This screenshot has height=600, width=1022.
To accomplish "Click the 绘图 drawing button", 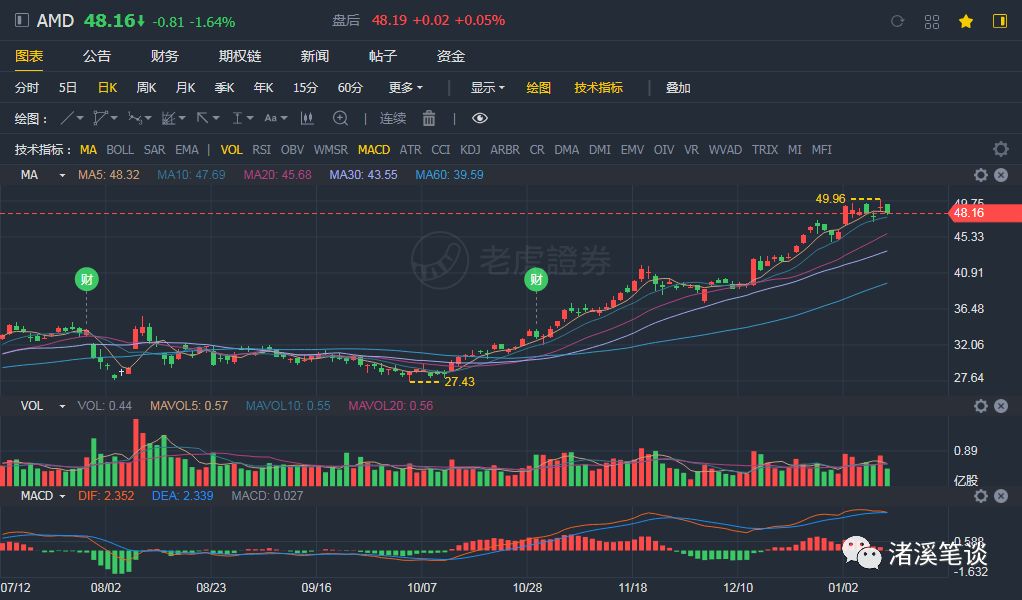I will pyautogui.click(x=538, y=87).
